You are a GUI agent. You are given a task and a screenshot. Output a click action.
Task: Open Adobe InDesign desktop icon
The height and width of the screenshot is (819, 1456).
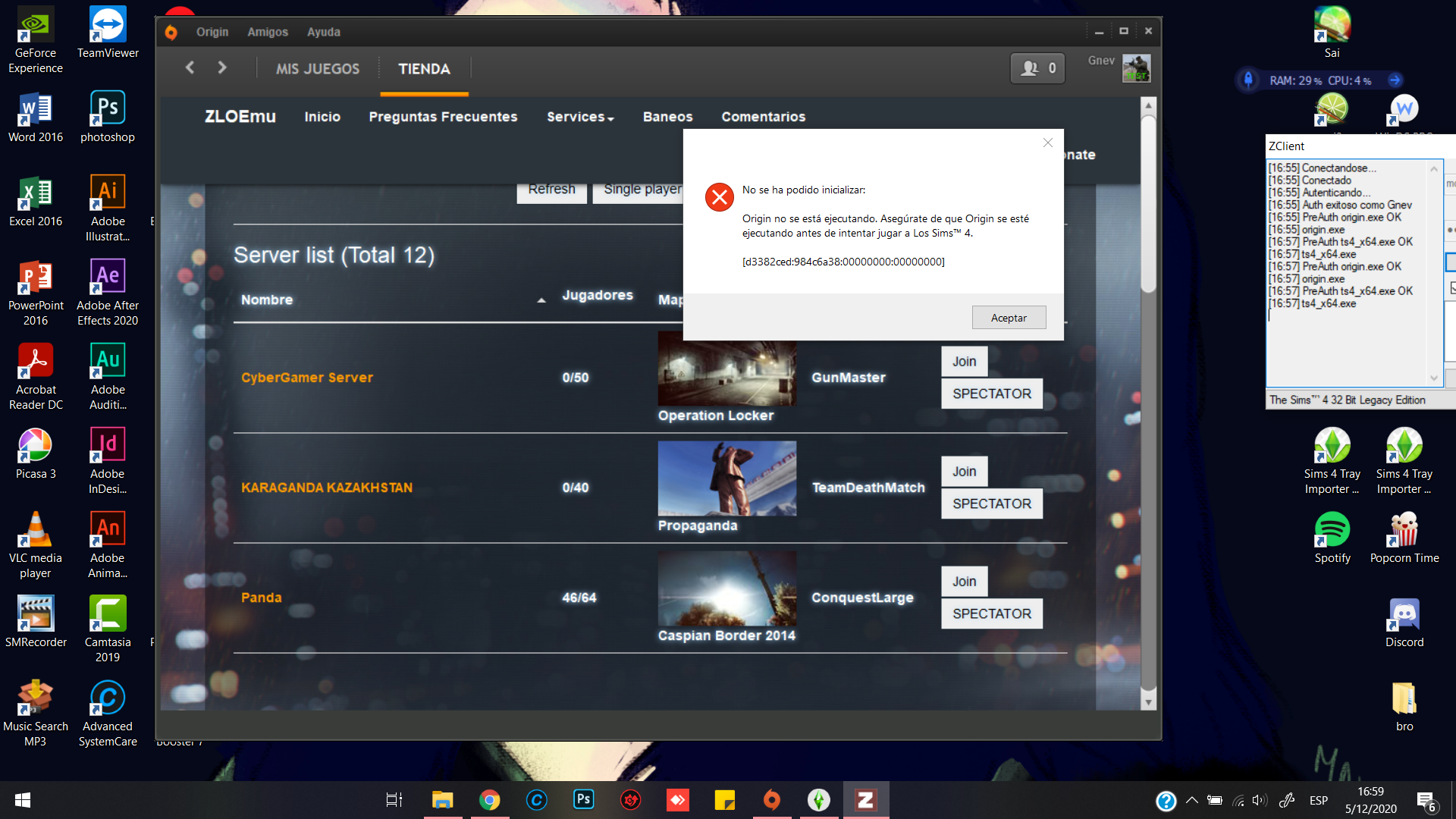tap(108, 461)
